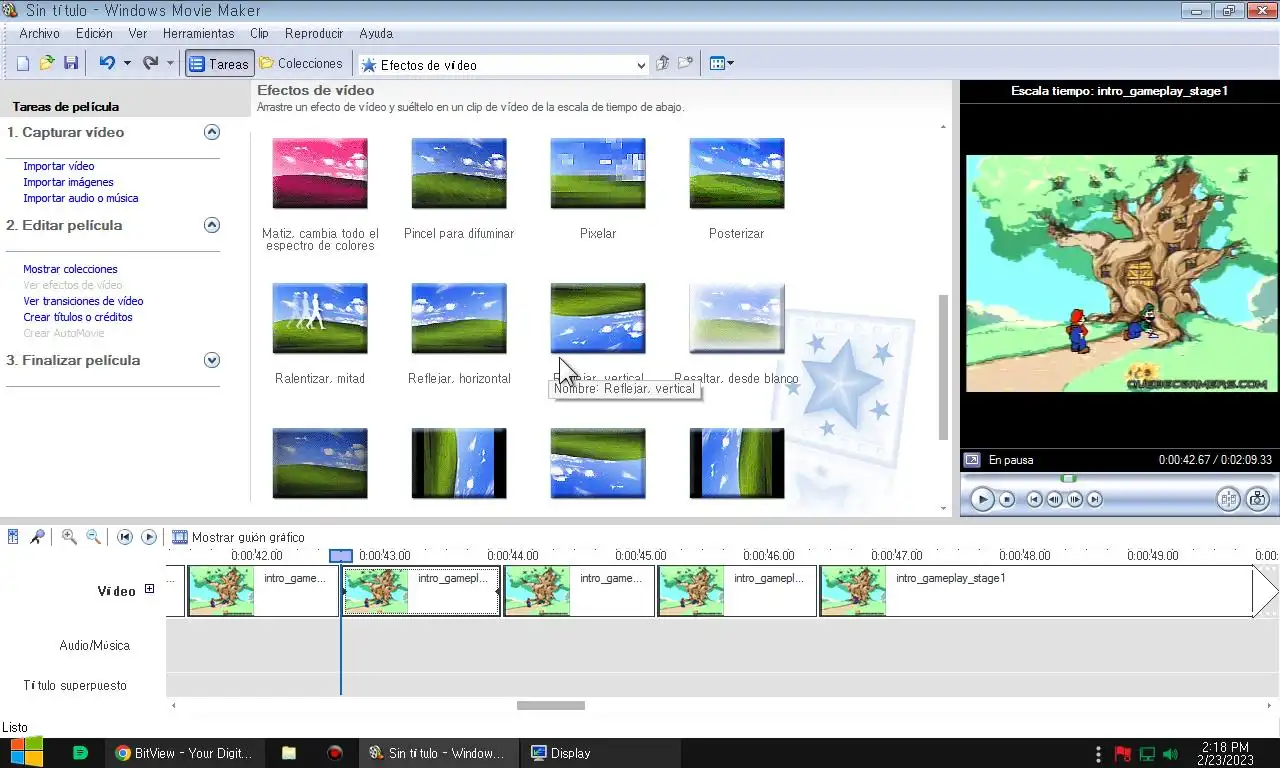Select the Resaltar, desde blanco effect
Viewport: 1280px width, 768px height.
[737, 318]
